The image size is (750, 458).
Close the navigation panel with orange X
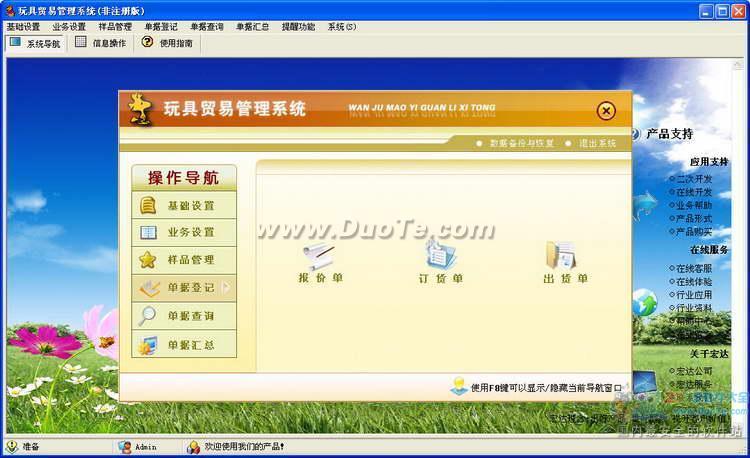pyautogui.click(x=606, y=111)
